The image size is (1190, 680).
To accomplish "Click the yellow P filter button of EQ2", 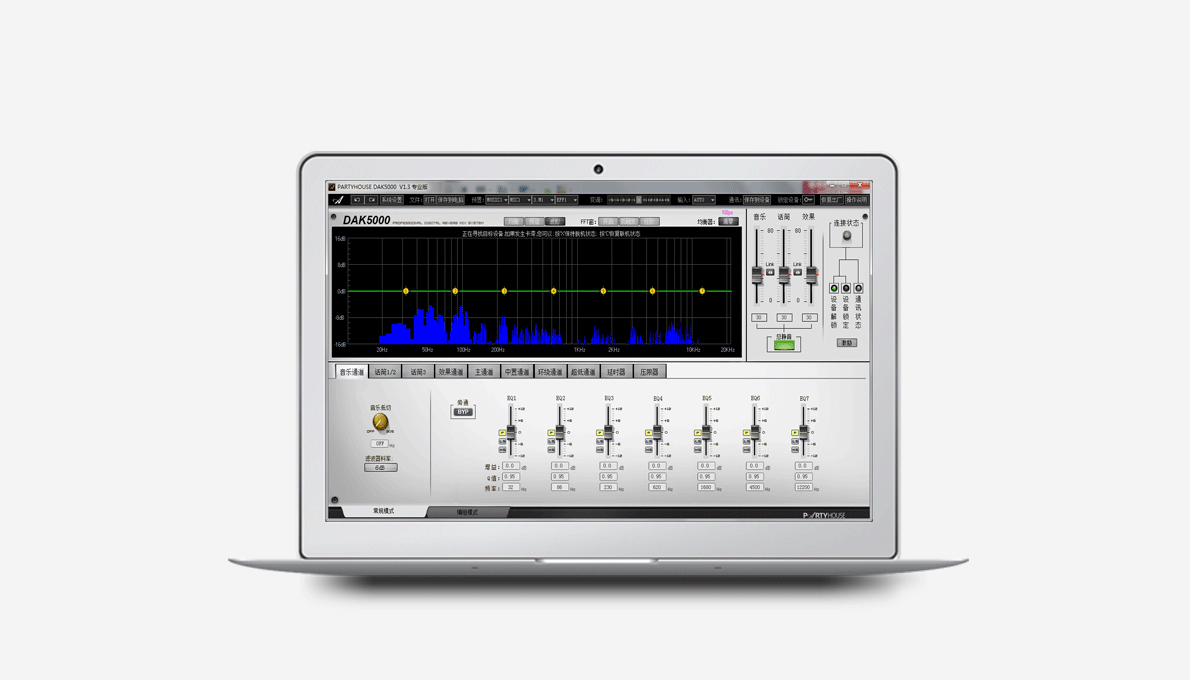I will pyautogui.click(x=551, y=433).
